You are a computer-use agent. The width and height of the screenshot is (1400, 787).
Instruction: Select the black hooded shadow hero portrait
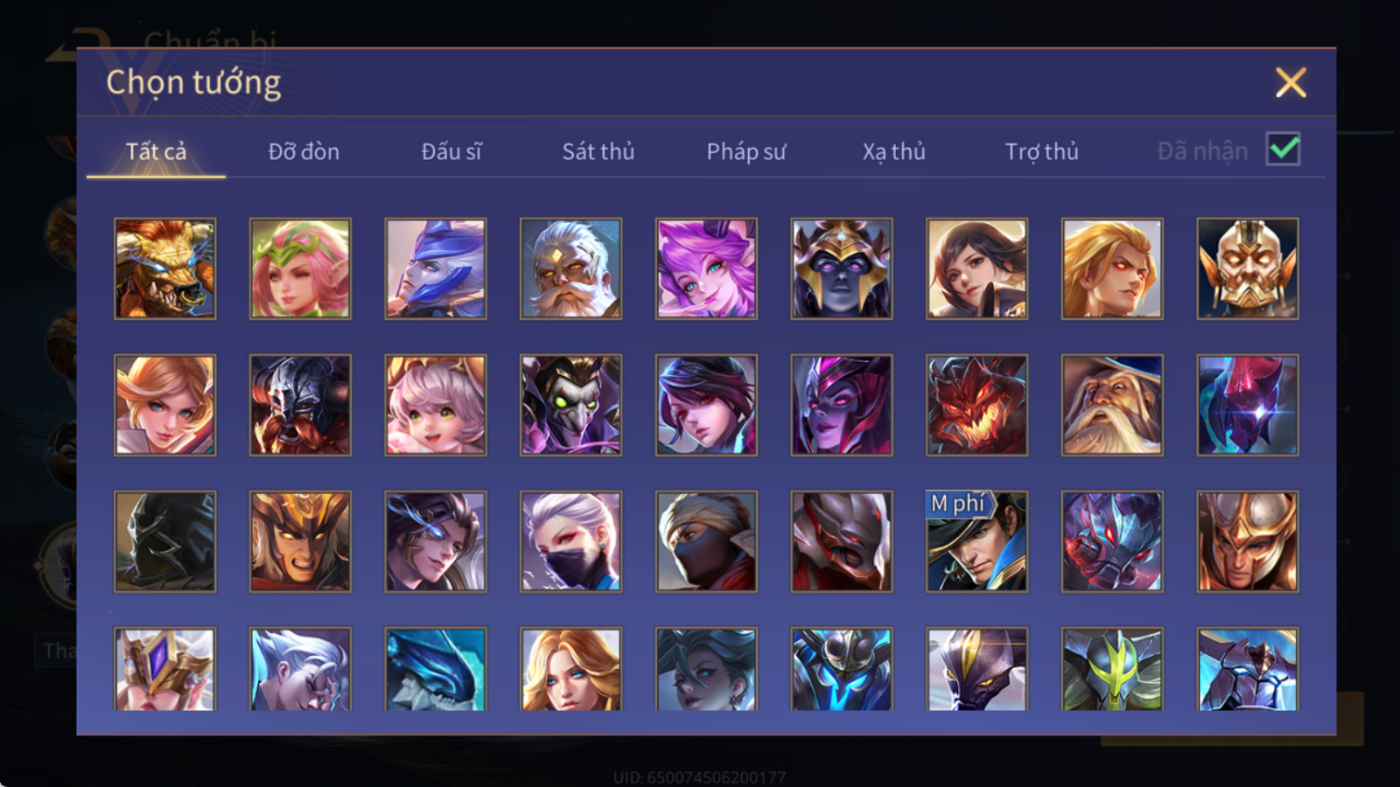[165, 541]
